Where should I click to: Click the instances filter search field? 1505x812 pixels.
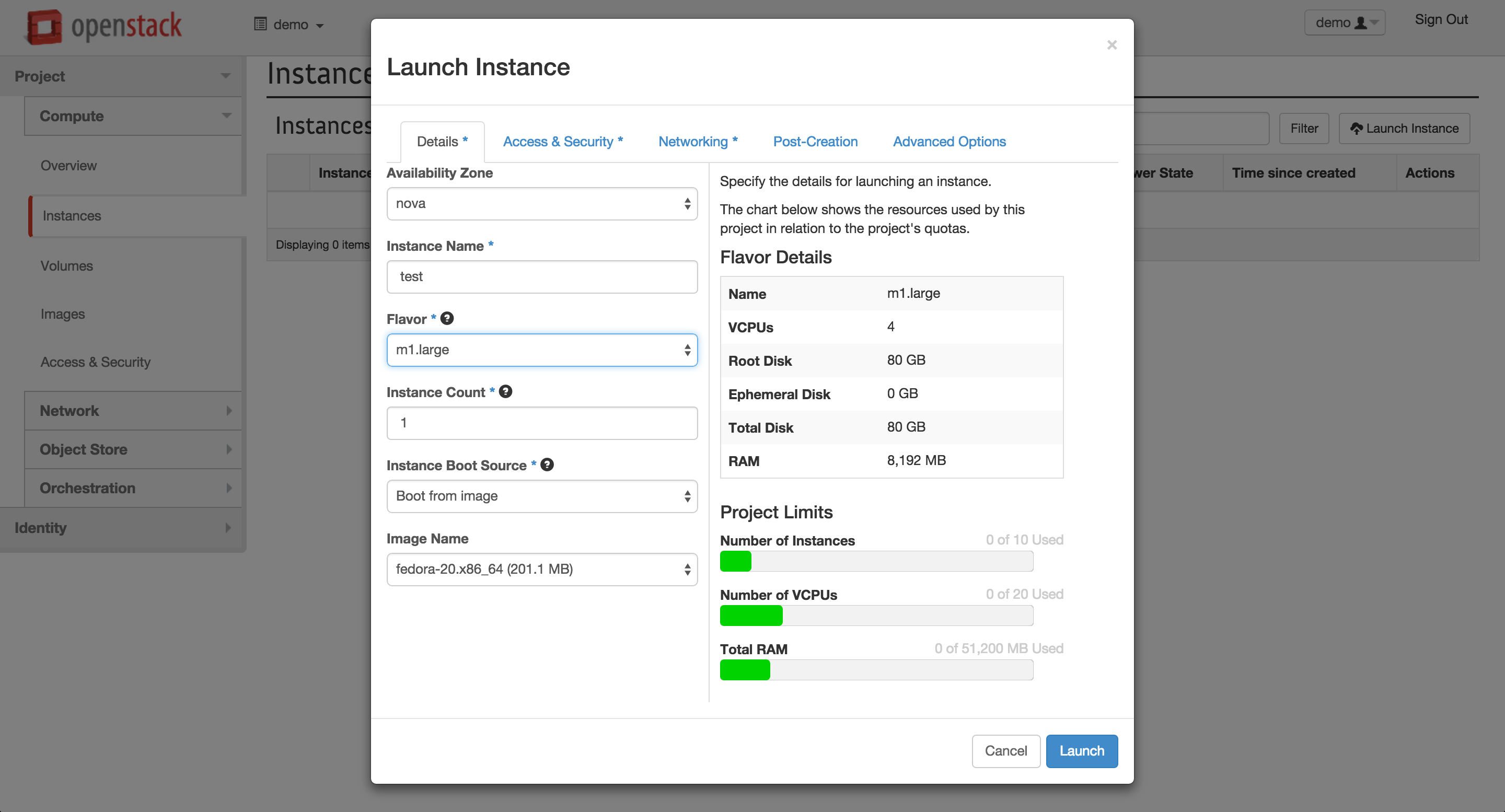(x=1201, y=129)
